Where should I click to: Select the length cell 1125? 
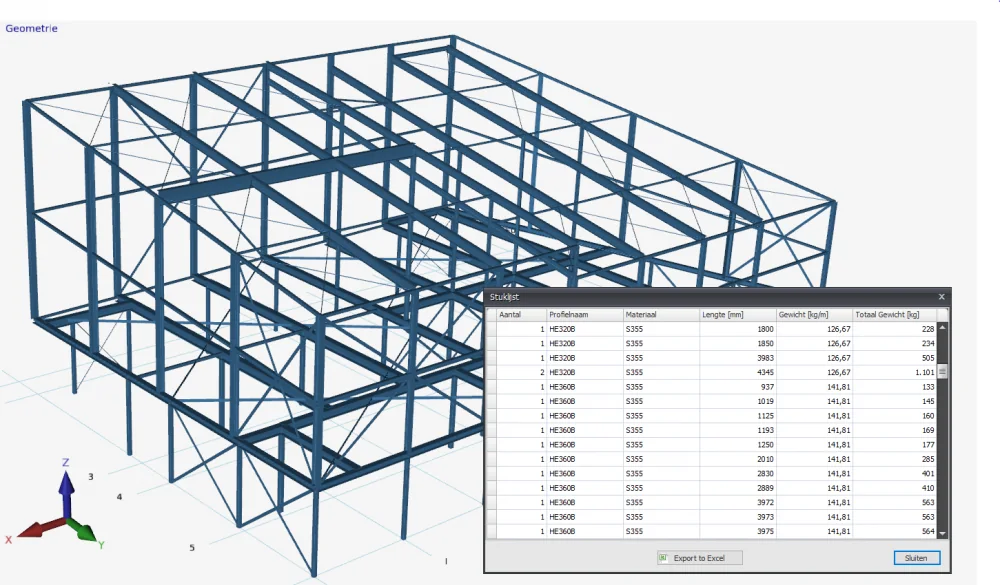tap(738, 416)
